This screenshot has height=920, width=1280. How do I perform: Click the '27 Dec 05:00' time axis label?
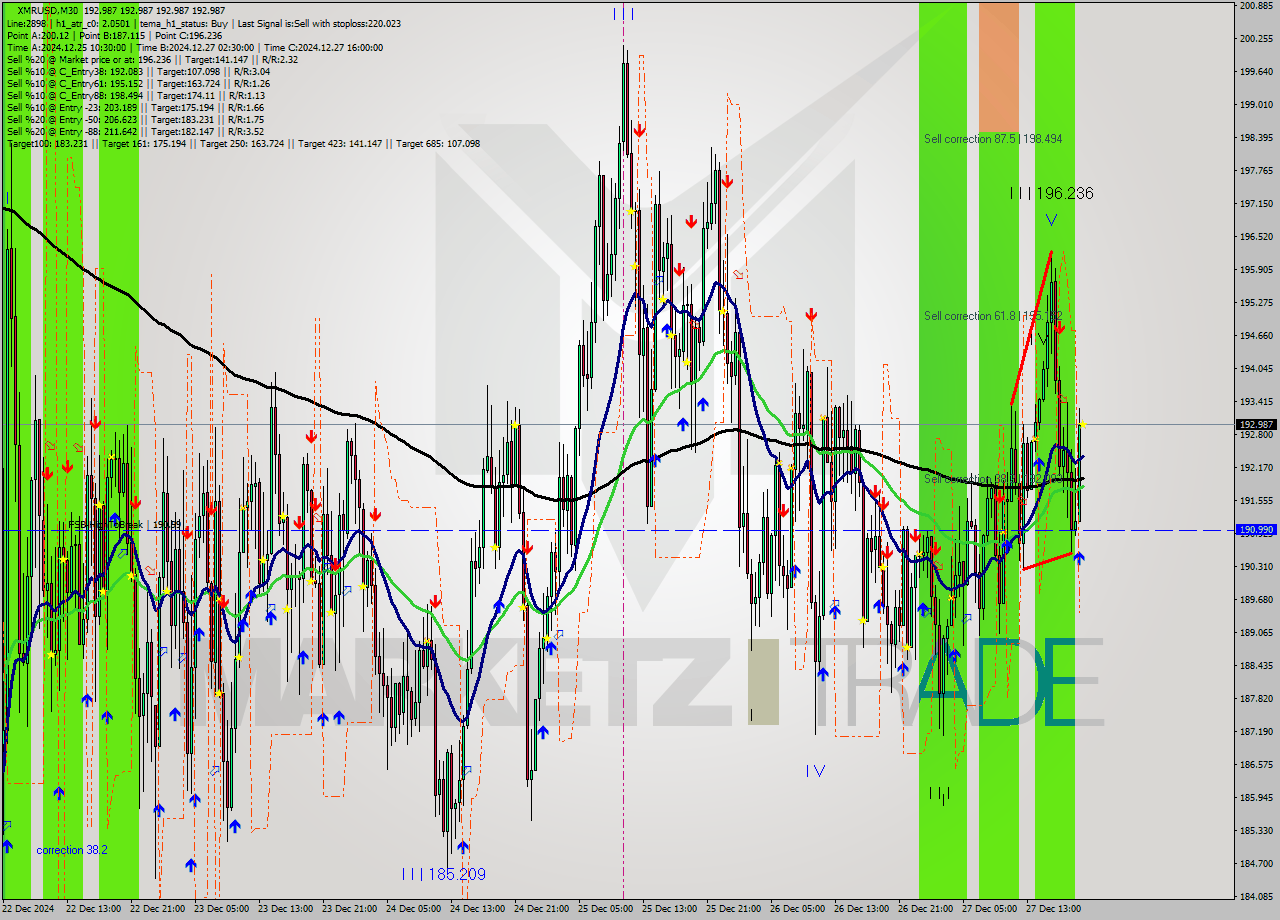pos(989,909)
